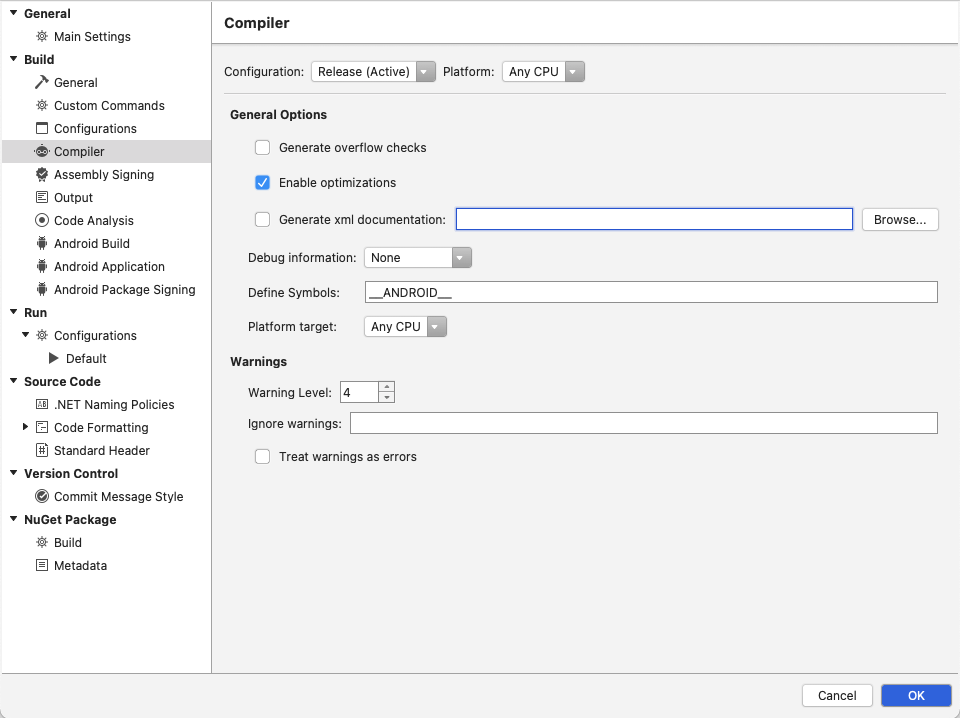Screen dimensions: 960x718
Task: Click the Define Symbols text field
Action: pos(651,292)
